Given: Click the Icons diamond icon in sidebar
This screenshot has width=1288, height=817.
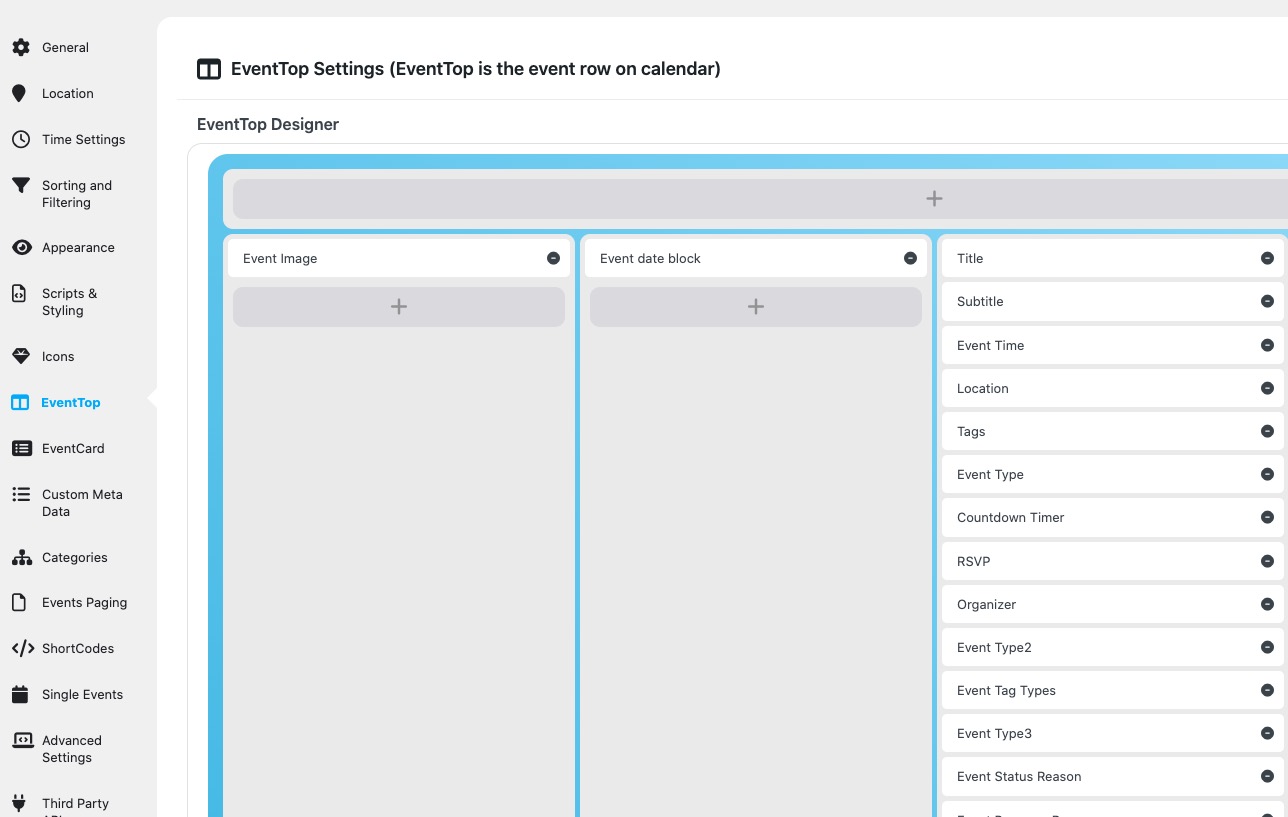Looking at the screenshot, I should 20,356.
